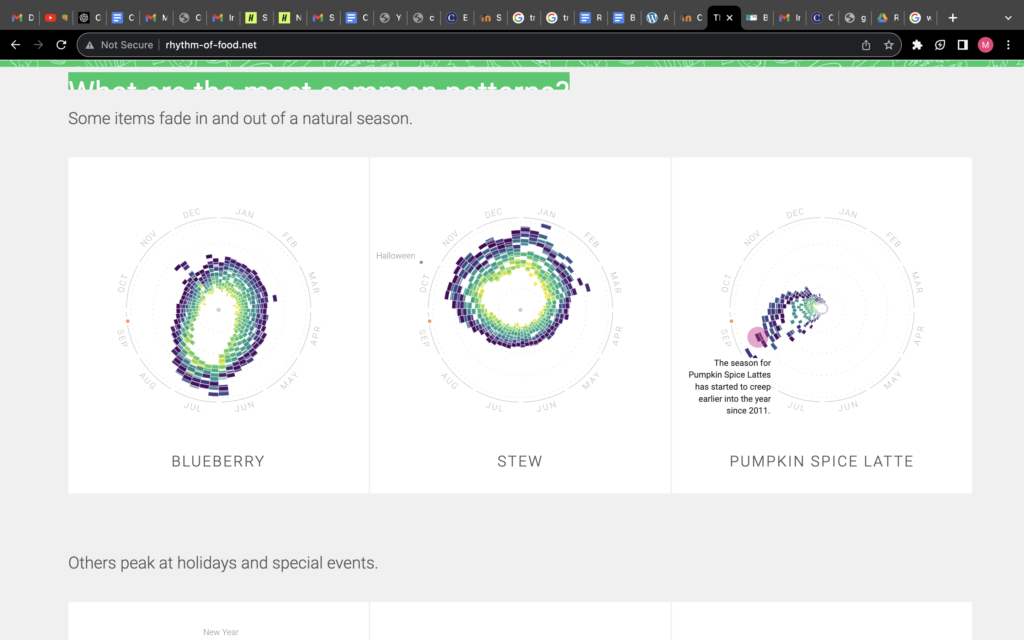This screenshot has width=1024, height=640.
Task: Switch to the blue C tab labeled E
Action: (457, 18)
